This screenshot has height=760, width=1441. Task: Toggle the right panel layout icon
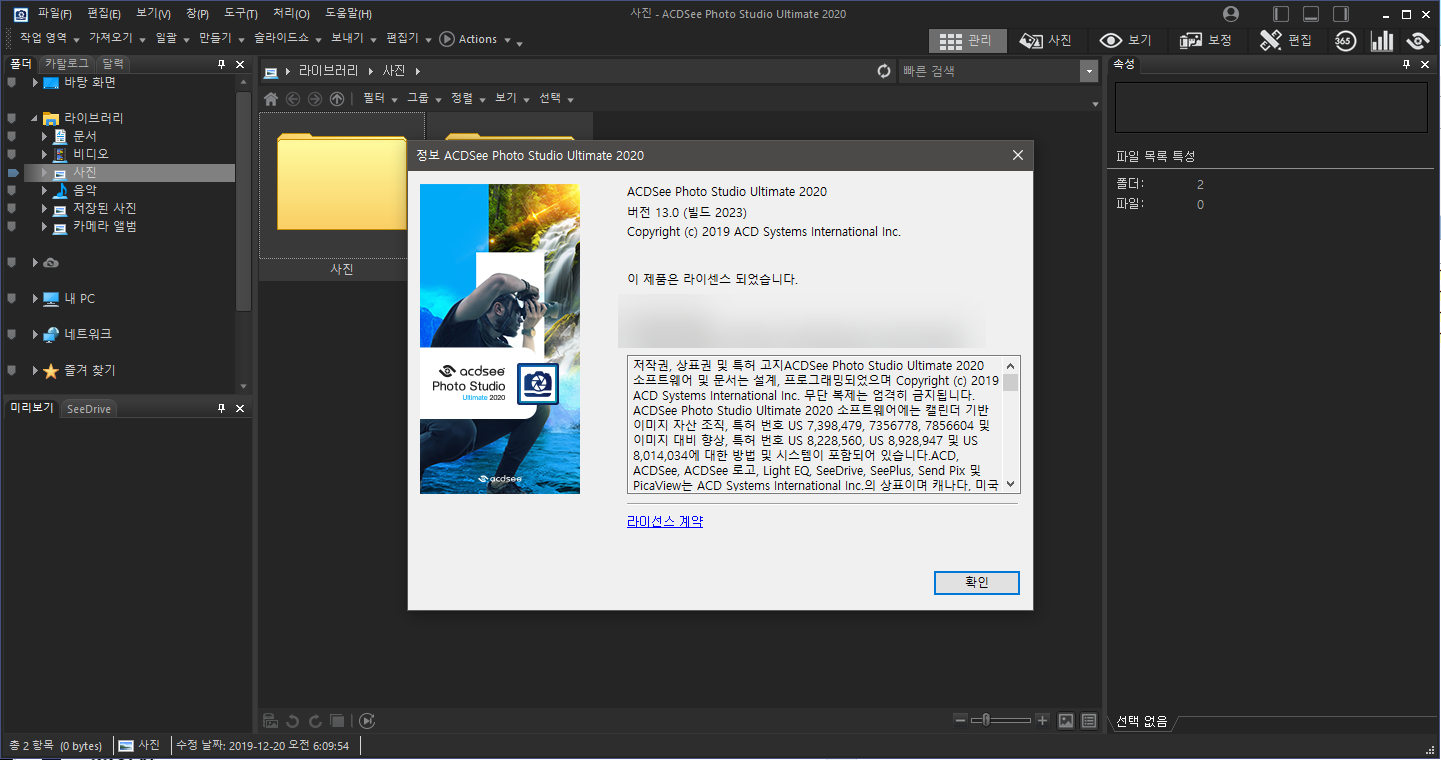(x=1341, y=14)
